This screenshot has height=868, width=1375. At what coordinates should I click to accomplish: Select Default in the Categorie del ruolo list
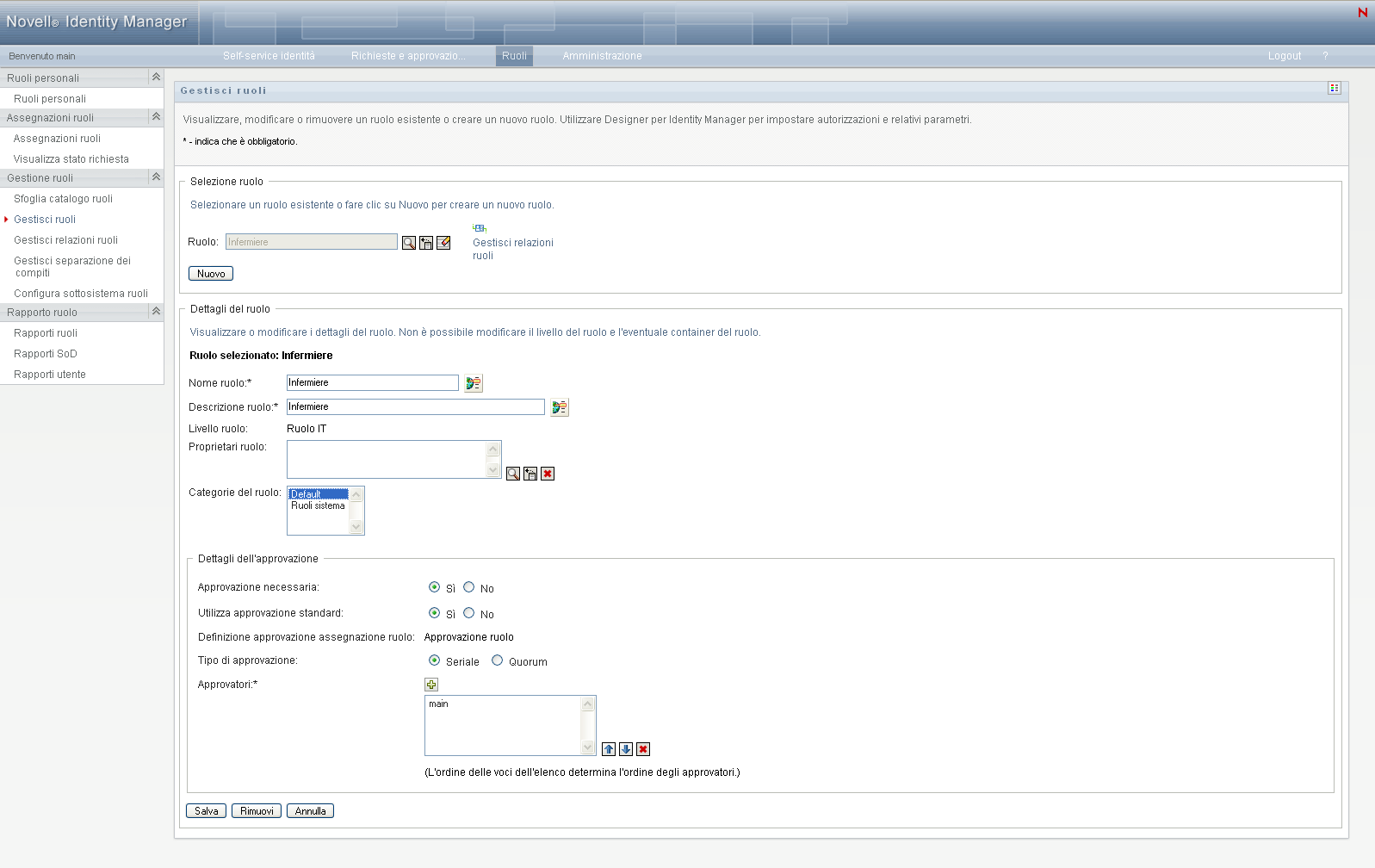[x=319, y=494]
